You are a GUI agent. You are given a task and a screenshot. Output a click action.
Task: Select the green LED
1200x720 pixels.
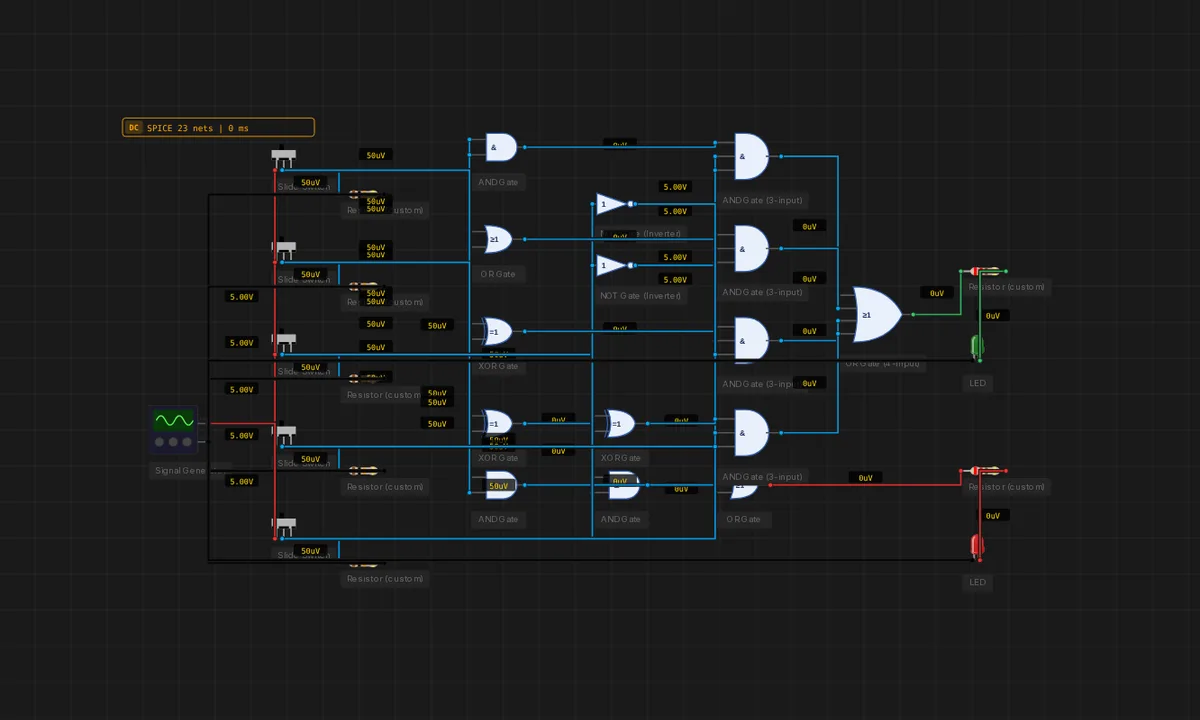click(x=978, y=347)
